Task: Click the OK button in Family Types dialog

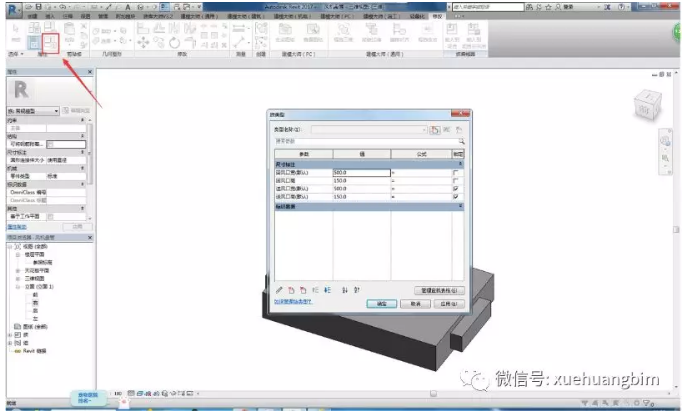Action: 381,304
